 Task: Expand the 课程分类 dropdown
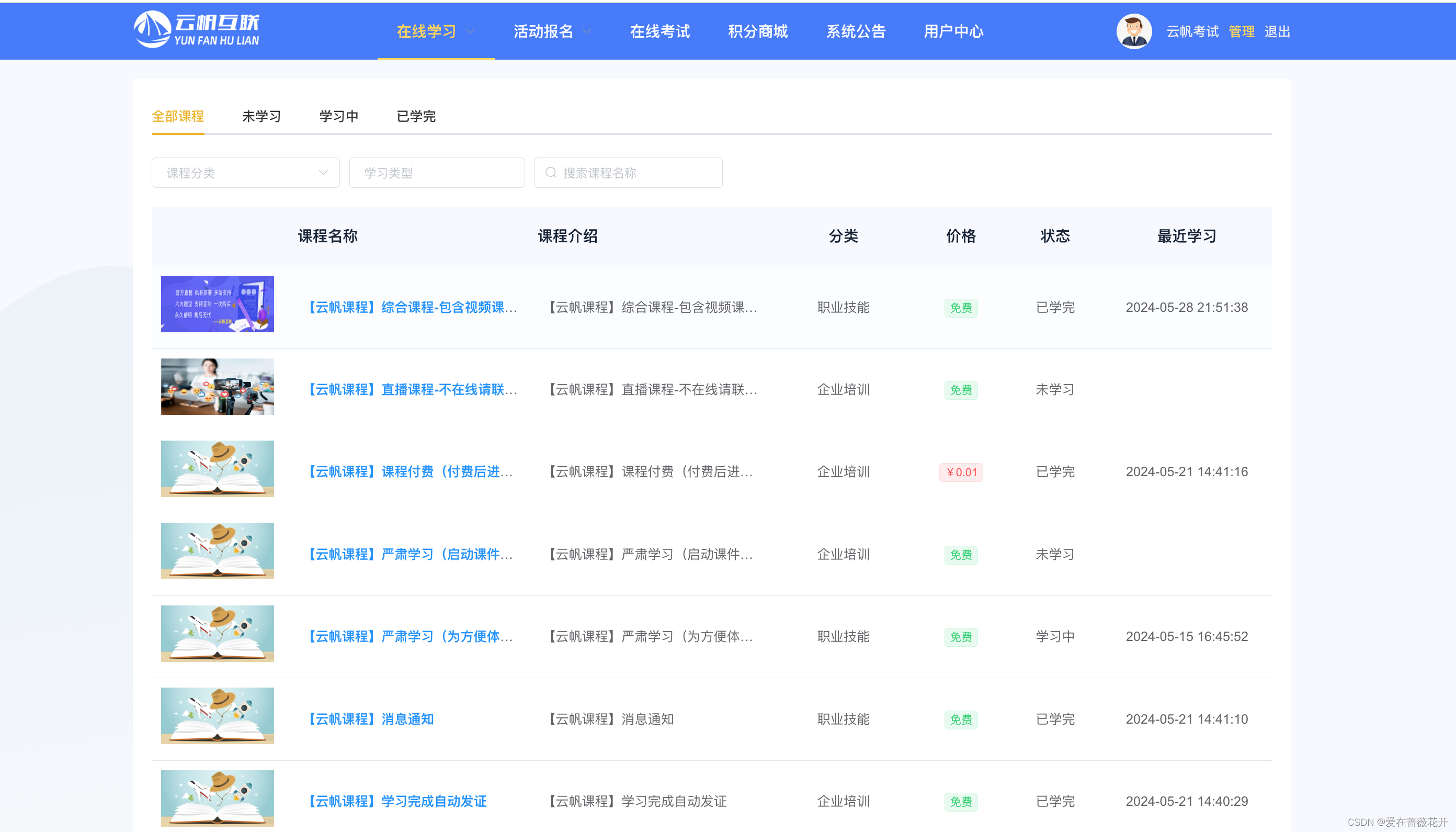[x=245, y=173]
